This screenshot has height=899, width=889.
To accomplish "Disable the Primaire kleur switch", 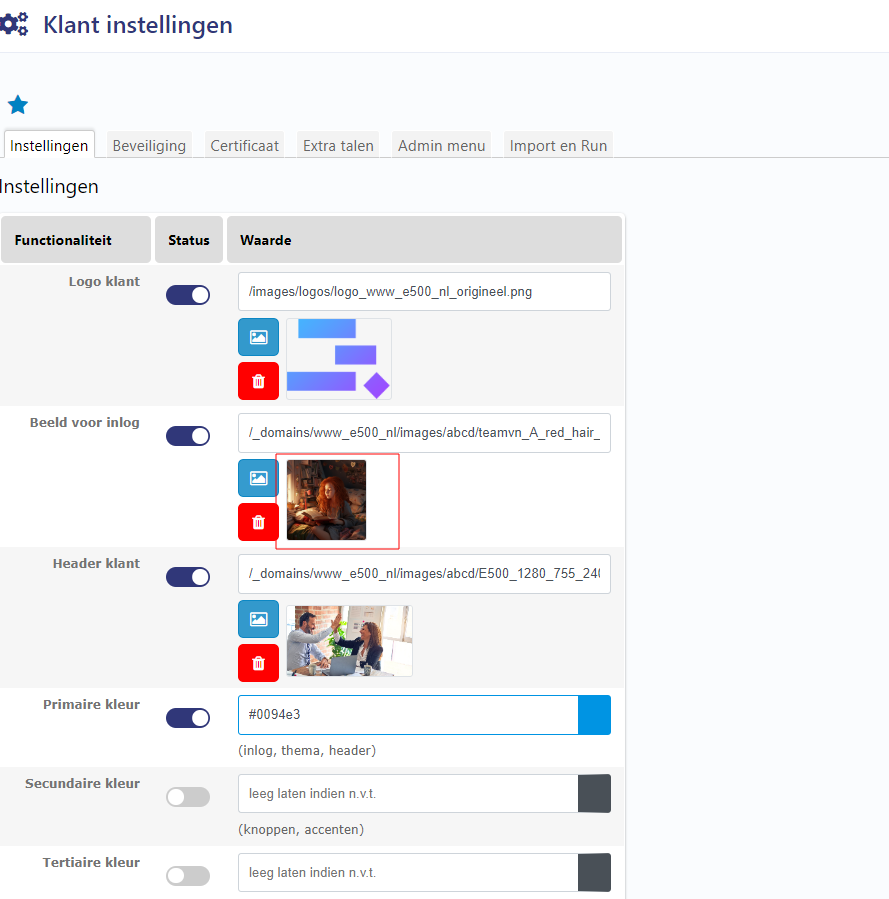I will [x=188, y=718].
